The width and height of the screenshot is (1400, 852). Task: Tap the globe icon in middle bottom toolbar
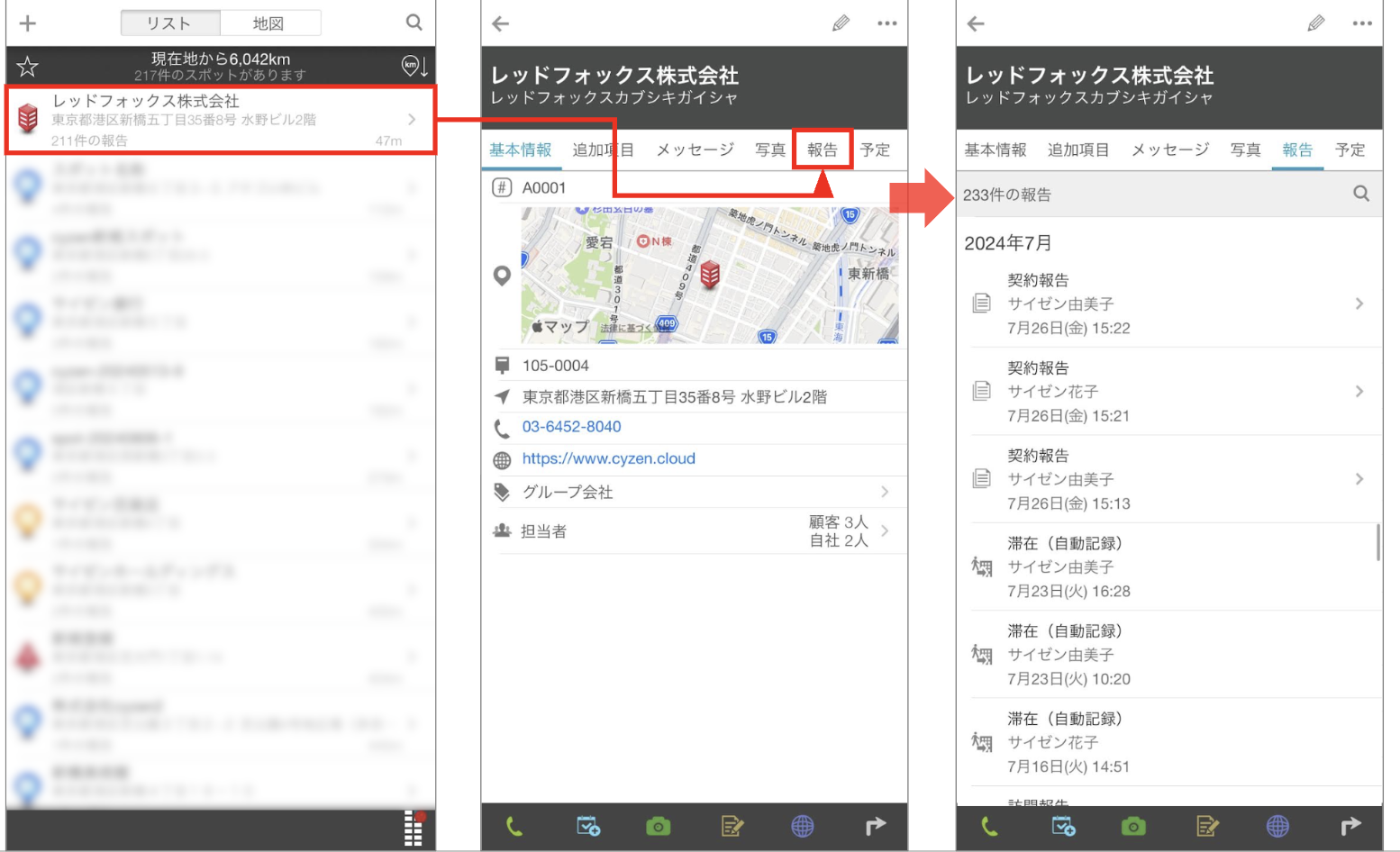(x=803, y=826)
